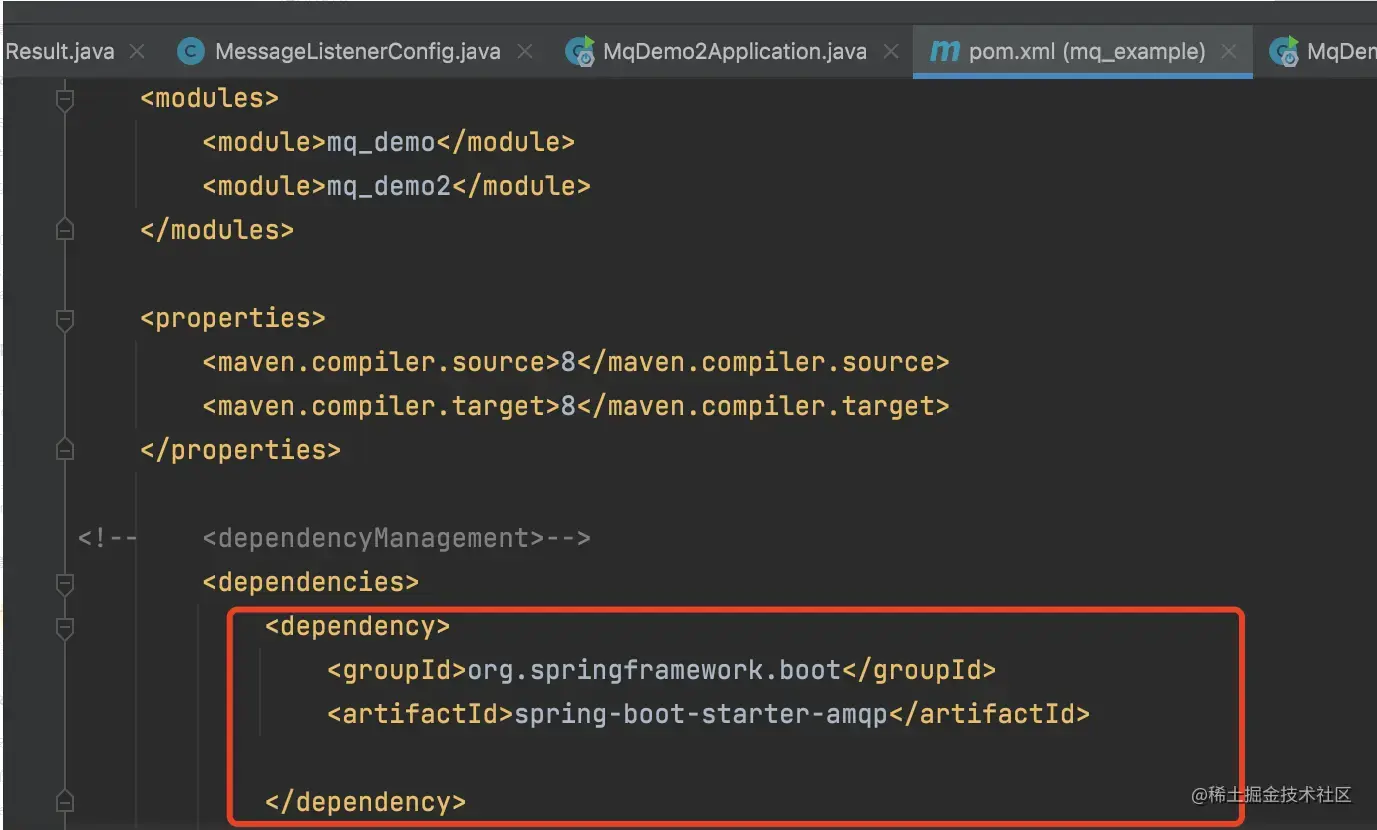
Task: Click the run-class icon of MqDemo2Application.java
Action: (579, 52)
